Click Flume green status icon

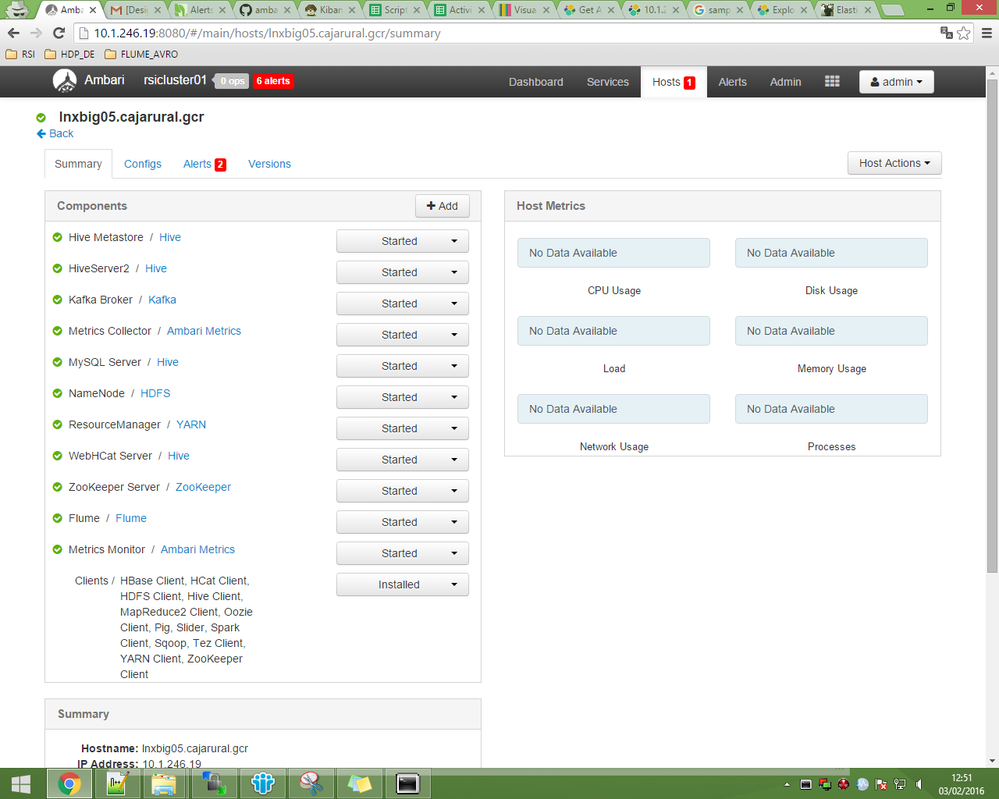tap(57, 518)
